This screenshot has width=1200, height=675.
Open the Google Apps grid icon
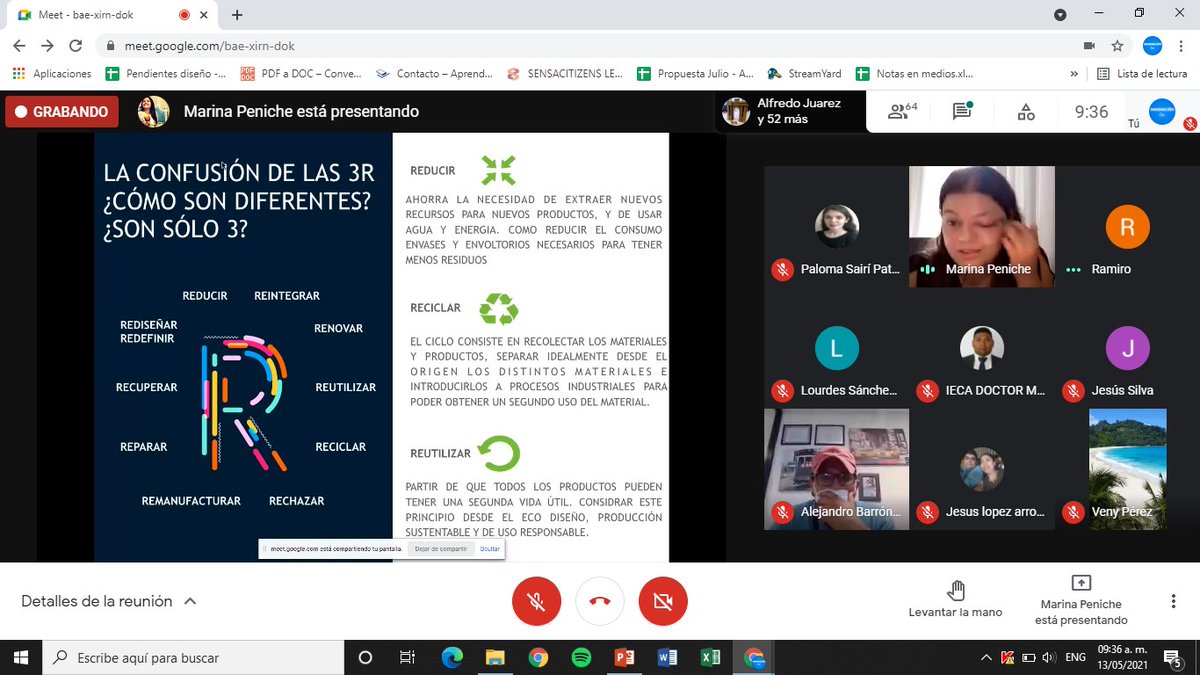[x=18, y=73]
